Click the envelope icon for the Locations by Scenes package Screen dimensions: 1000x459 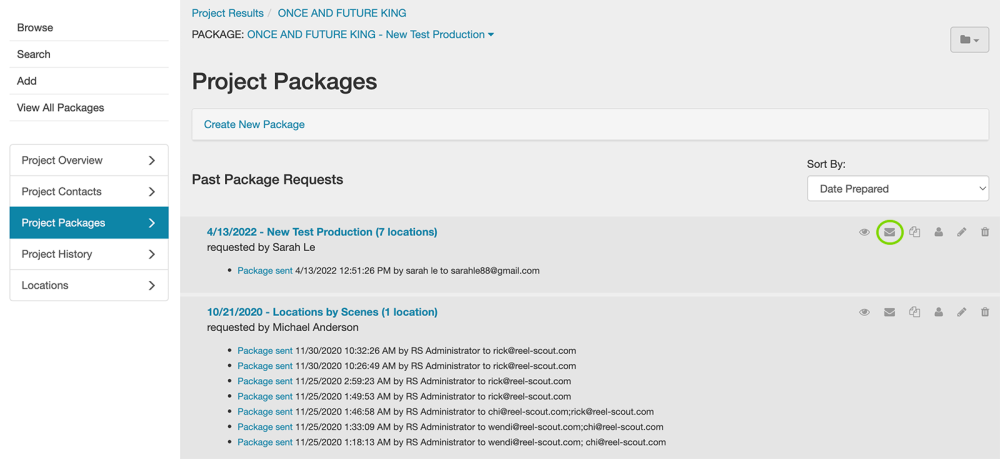pos(889,312)
